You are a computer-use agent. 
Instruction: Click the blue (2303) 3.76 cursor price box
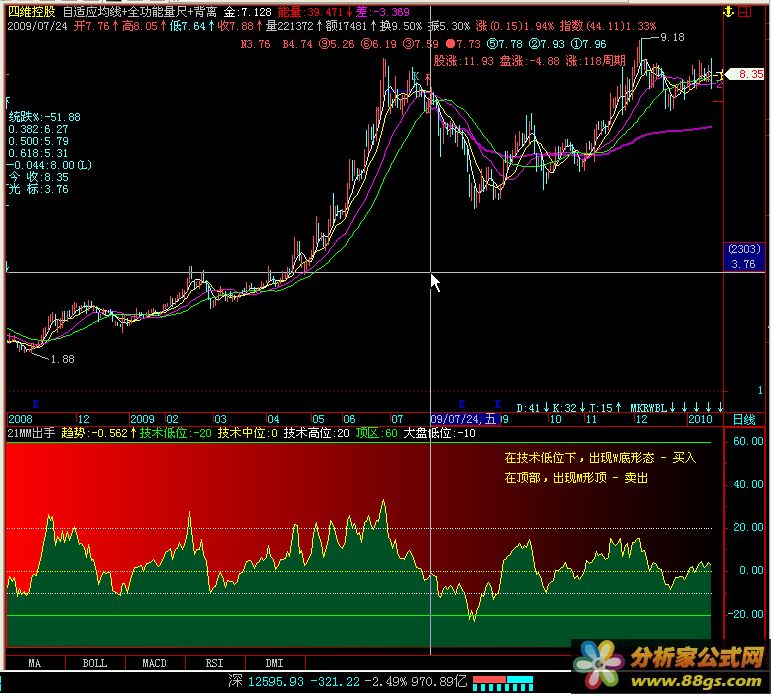[744, 256]
